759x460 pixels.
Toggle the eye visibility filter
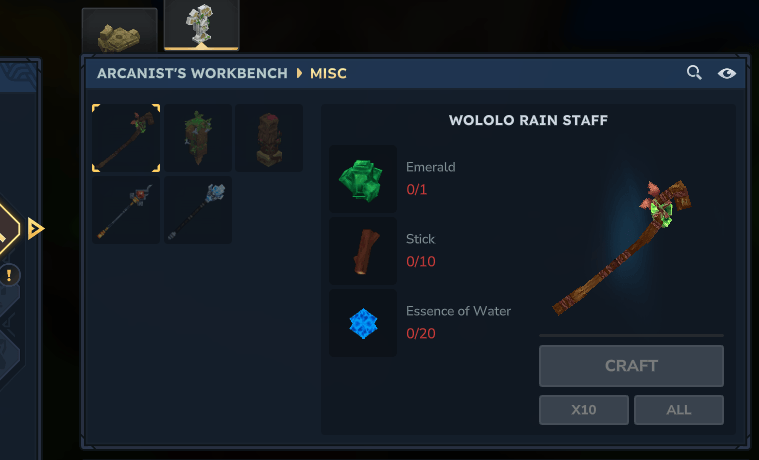[727, 73]
